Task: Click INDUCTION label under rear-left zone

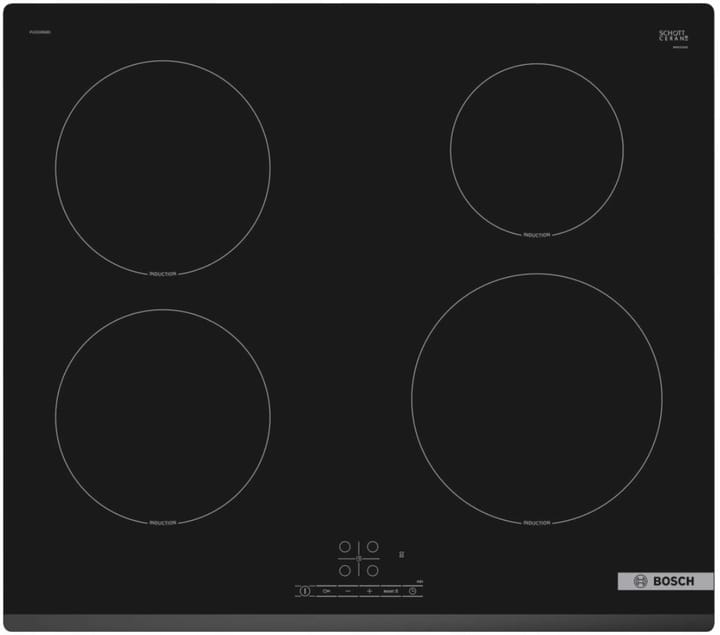Action: pyautogui.click(x=163, y=274)
